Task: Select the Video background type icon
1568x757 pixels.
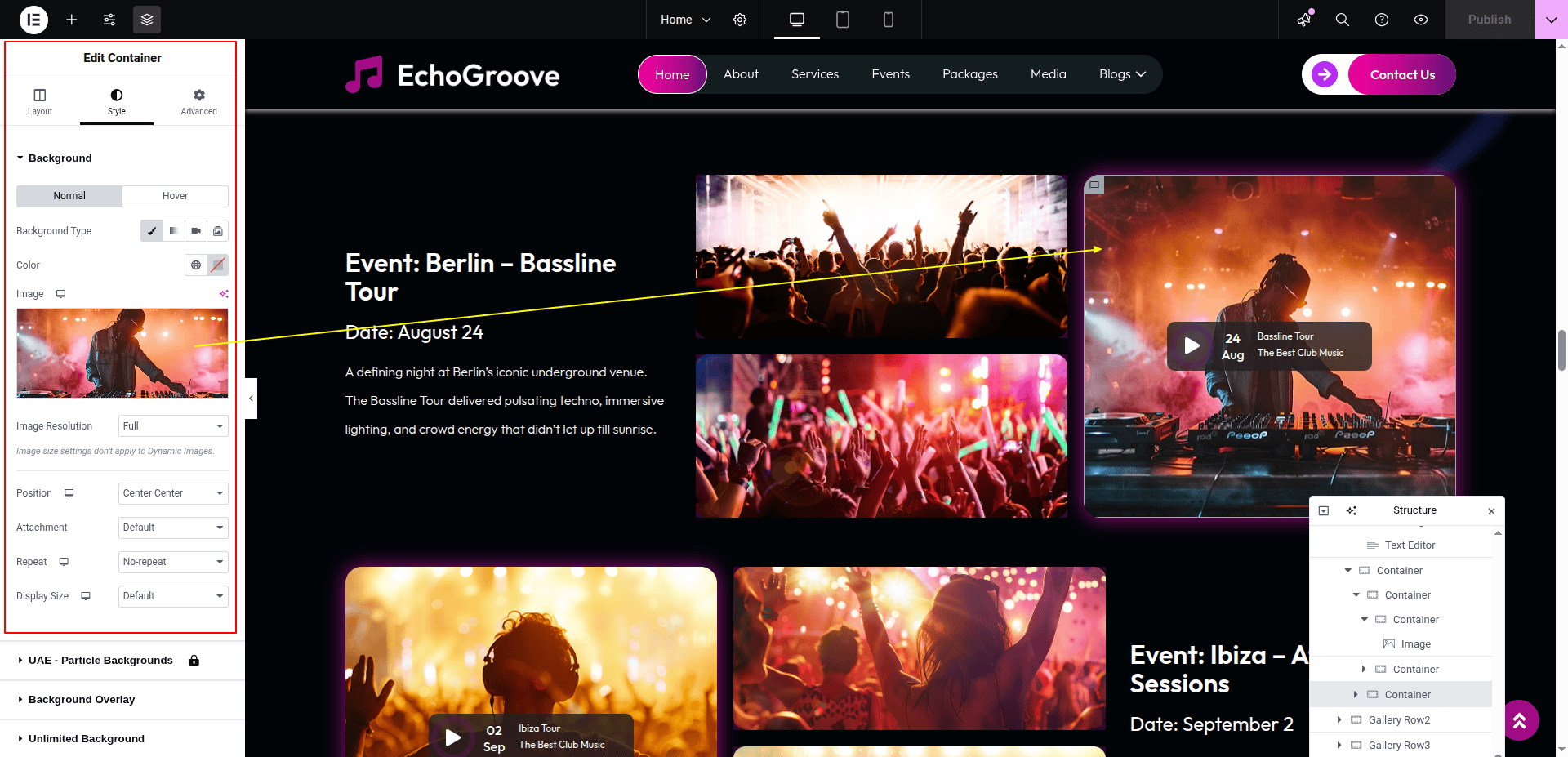Action: (x=196, y=231)
